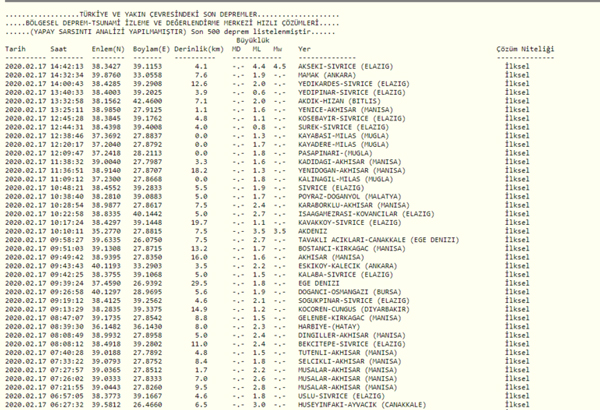
Task: Click latitude value 39.8760
Action: 106,75
